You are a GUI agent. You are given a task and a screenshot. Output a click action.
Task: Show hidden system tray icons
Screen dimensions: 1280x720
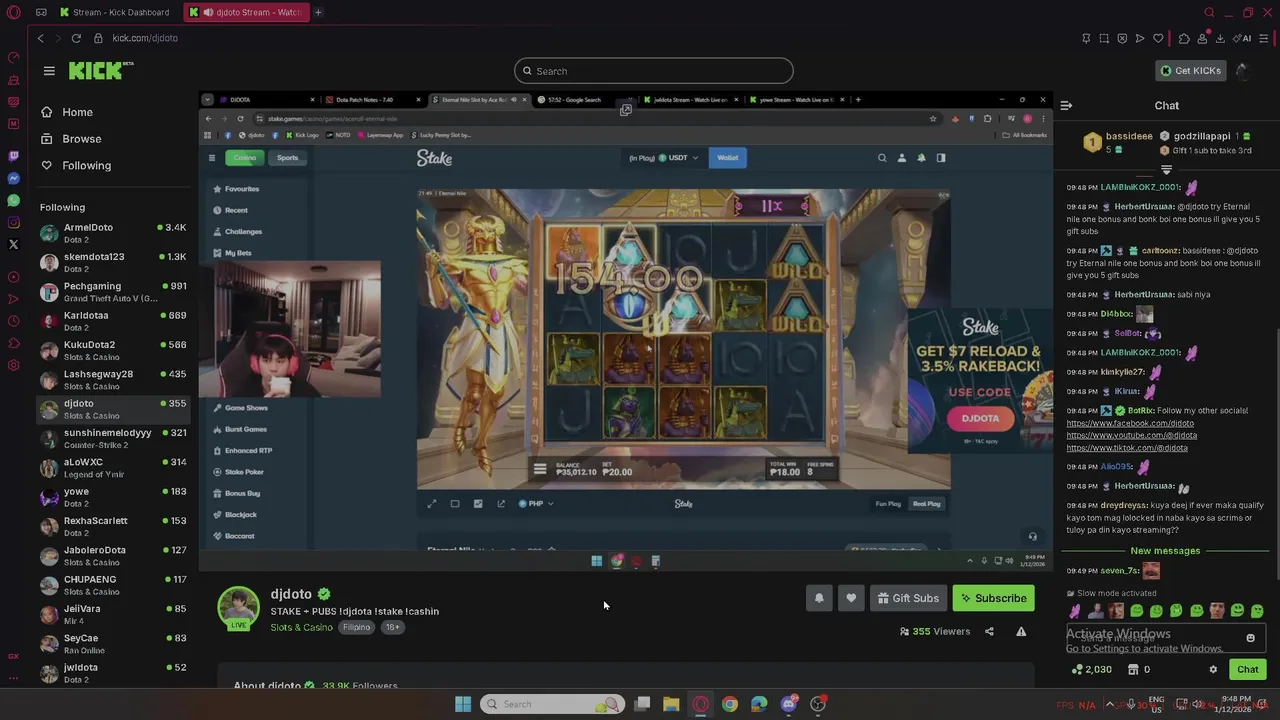1108,704
